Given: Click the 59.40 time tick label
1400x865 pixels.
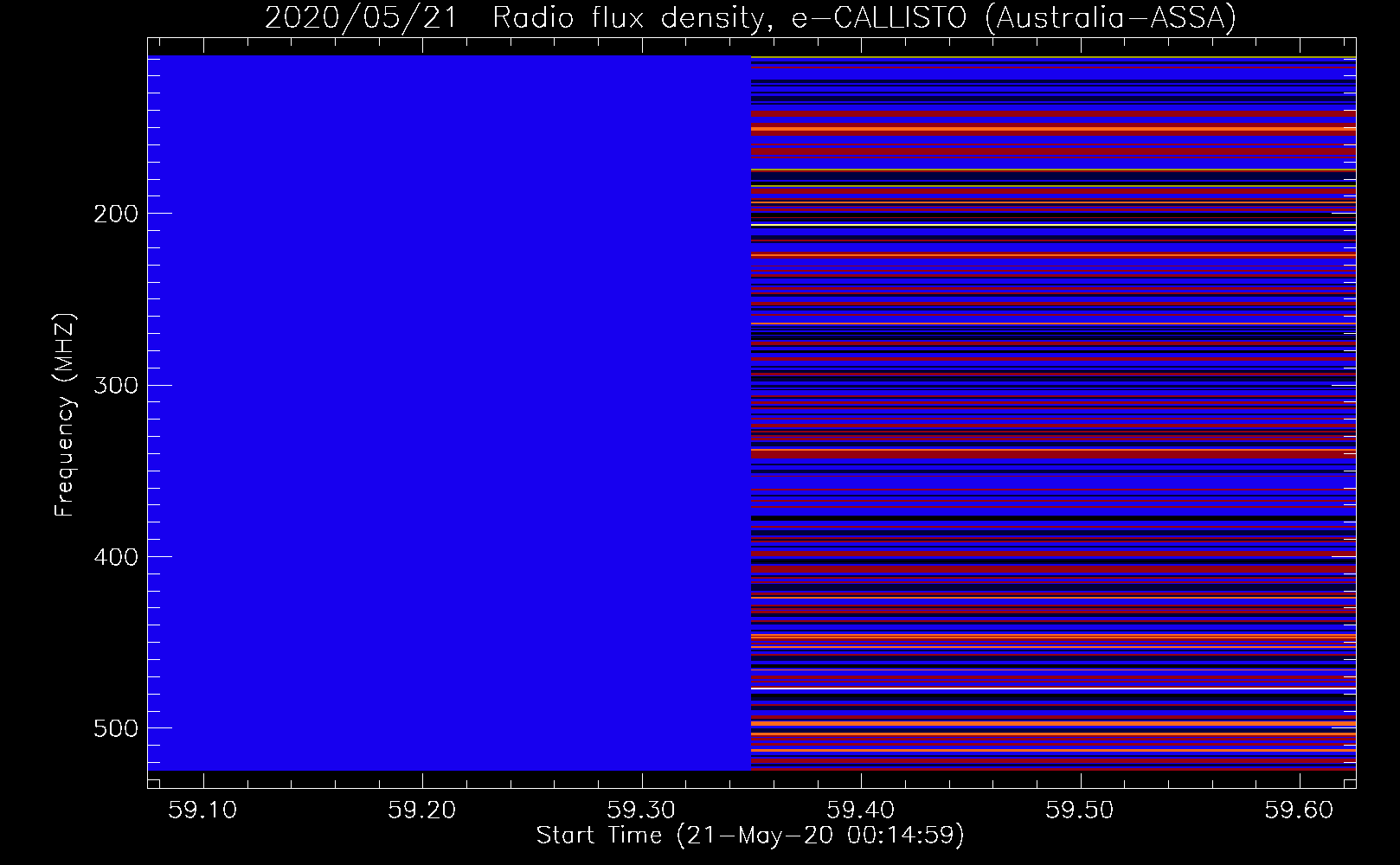Looking at the screenshot, I should (861, 810).
